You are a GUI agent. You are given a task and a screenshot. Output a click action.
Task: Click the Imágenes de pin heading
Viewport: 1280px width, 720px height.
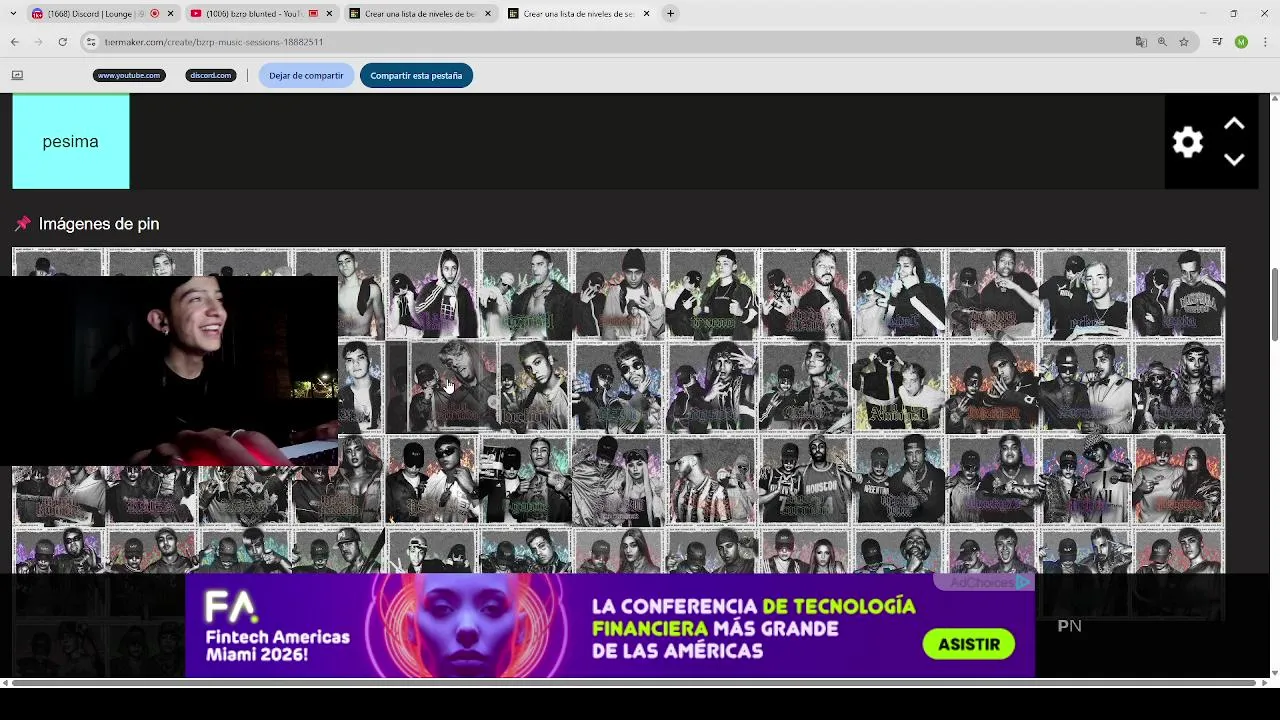coord(99,224)
